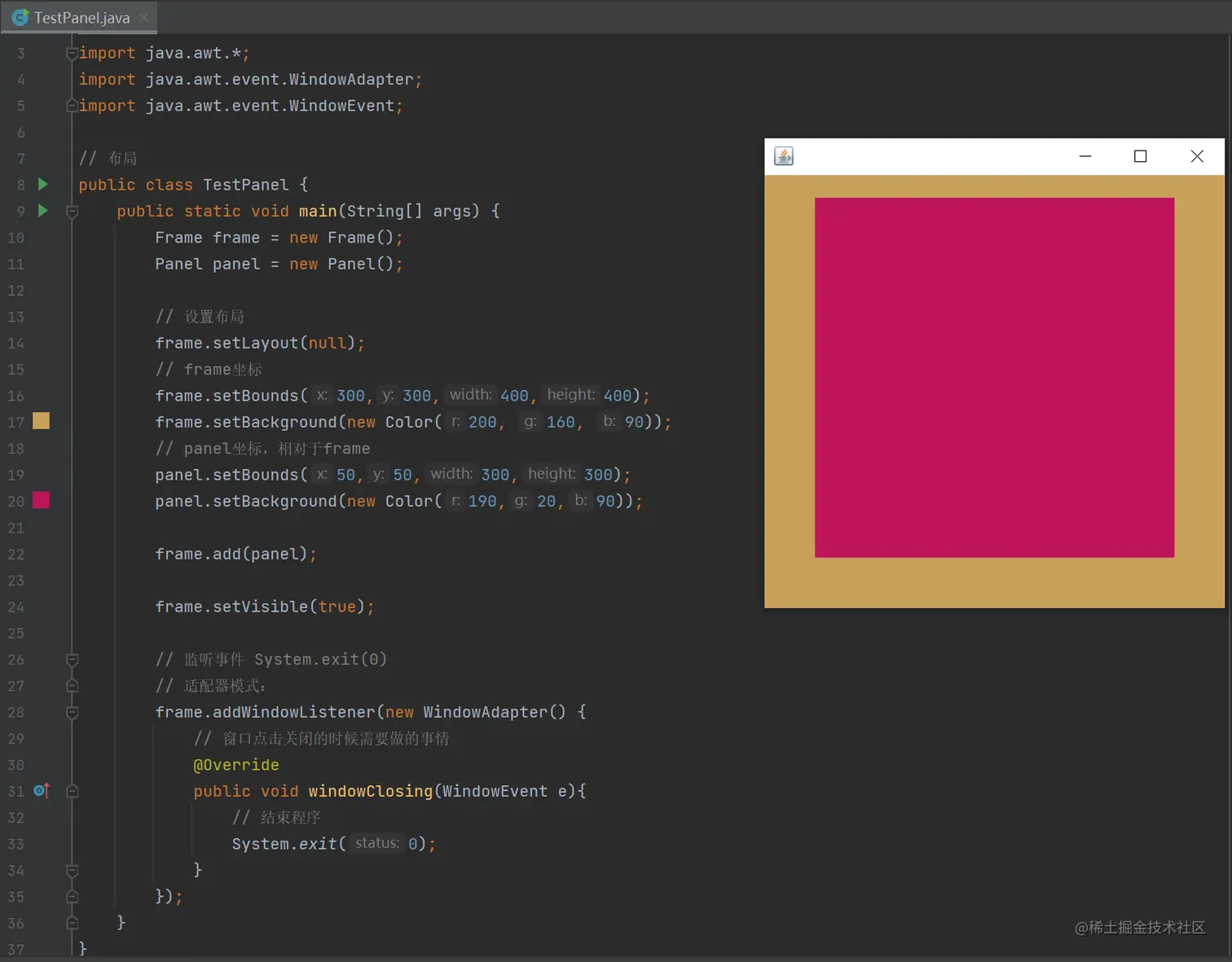
Task: Click the fold end marker on line 35
Action: point(72,896)
